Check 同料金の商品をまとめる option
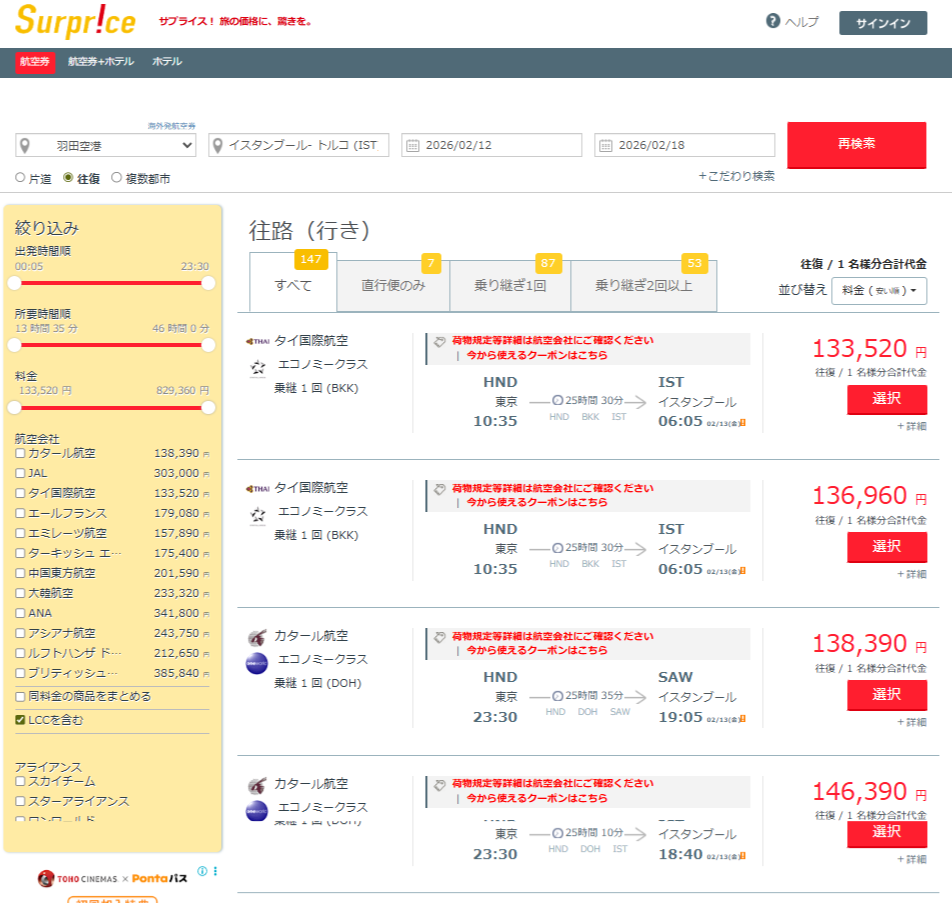The height and width of the screenshot is (903, 952). (20, 697)
